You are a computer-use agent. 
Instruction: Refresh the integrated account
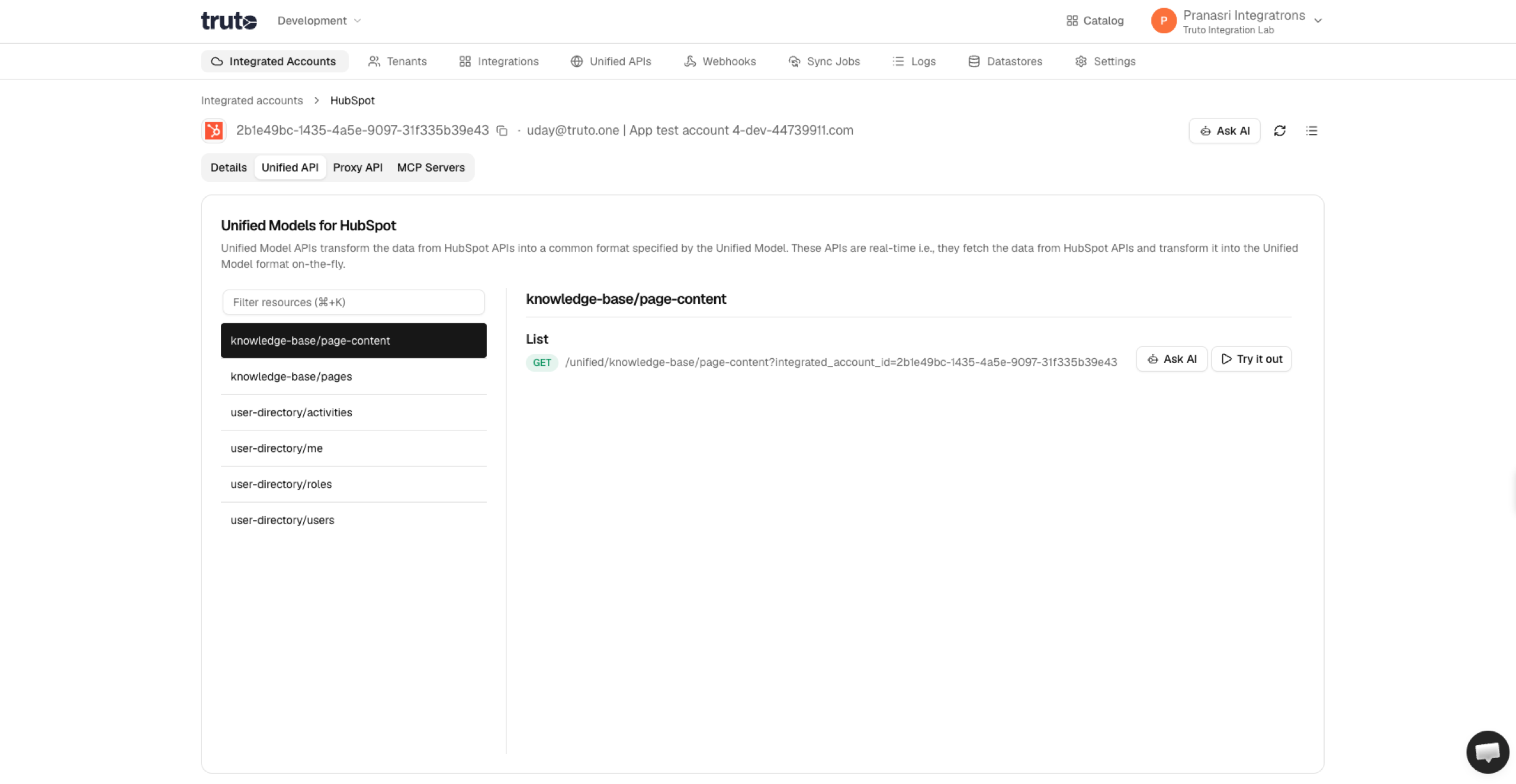[1280, 131]
